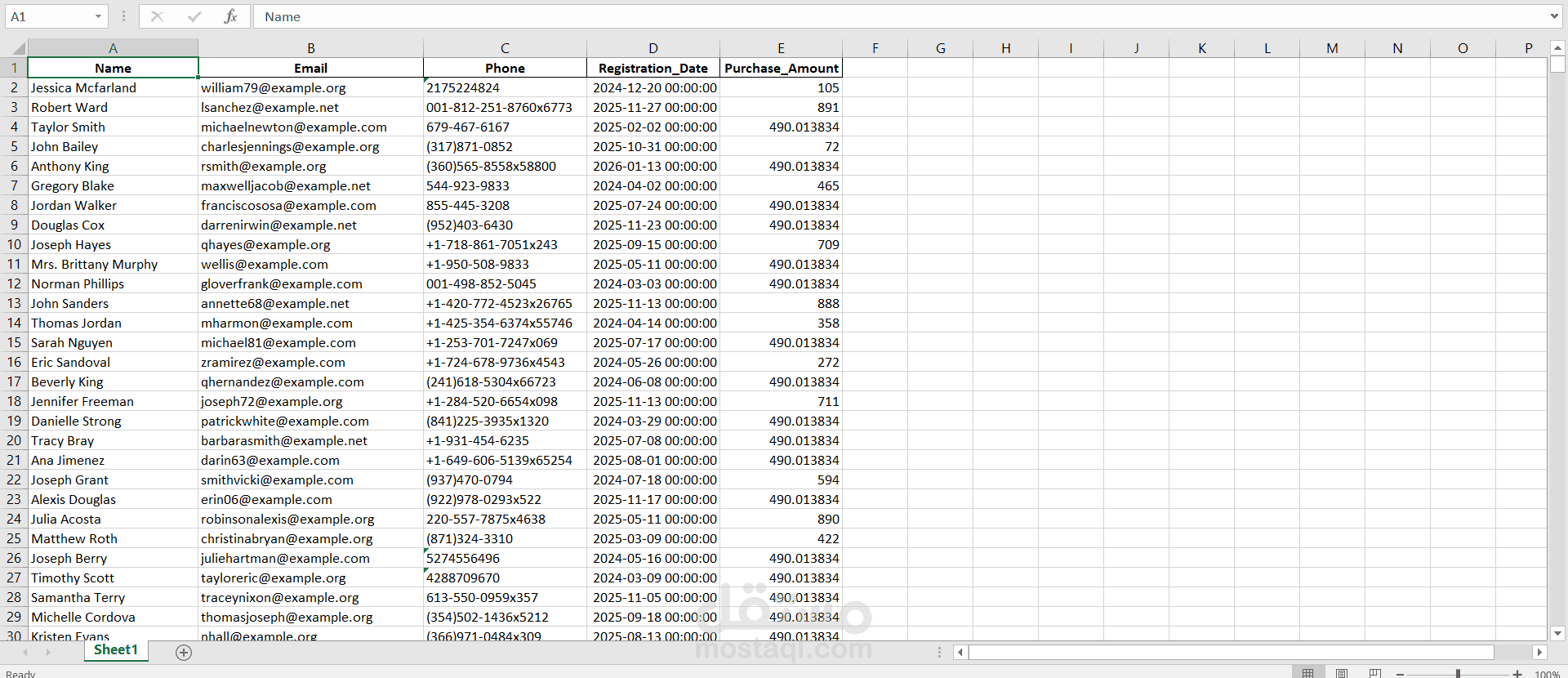
Task: Select phone cell +1-425-354-6374x55746
Action: (505, 323)
